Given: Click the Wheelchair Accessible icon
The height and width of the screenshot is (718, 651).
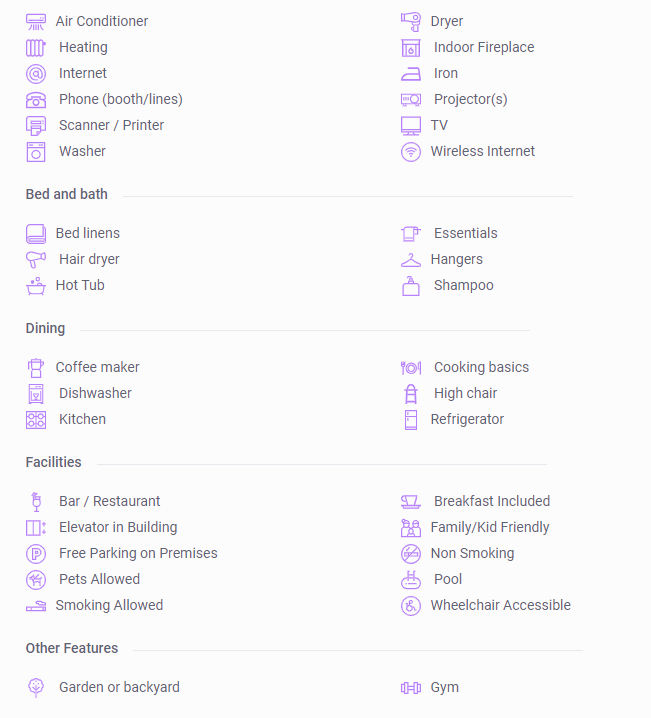Looking at the screenshot, I should [411, 606].
